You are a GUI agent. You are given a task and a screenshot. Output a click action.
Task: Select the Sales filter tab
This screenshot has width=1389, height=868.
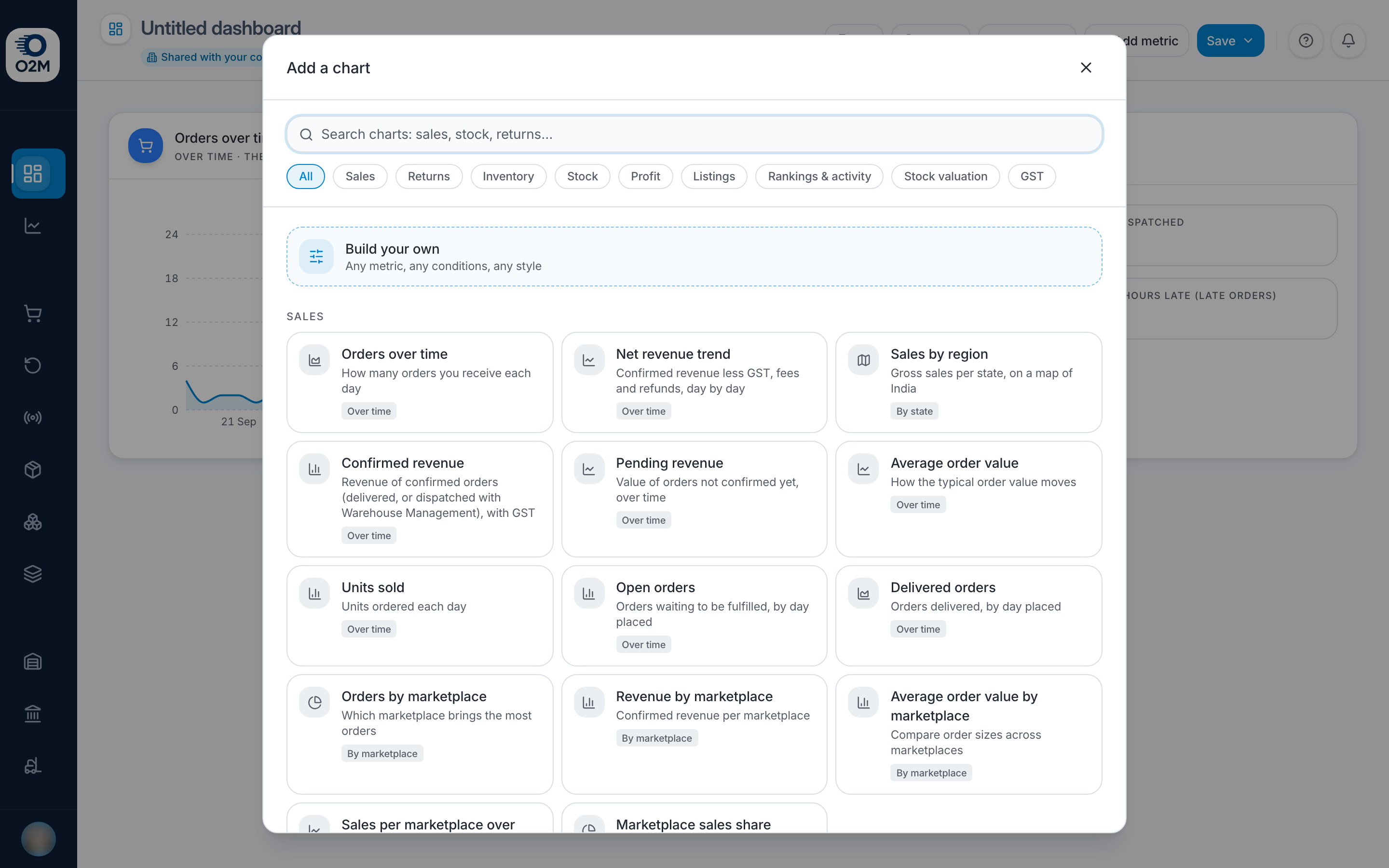click(360, 176)
